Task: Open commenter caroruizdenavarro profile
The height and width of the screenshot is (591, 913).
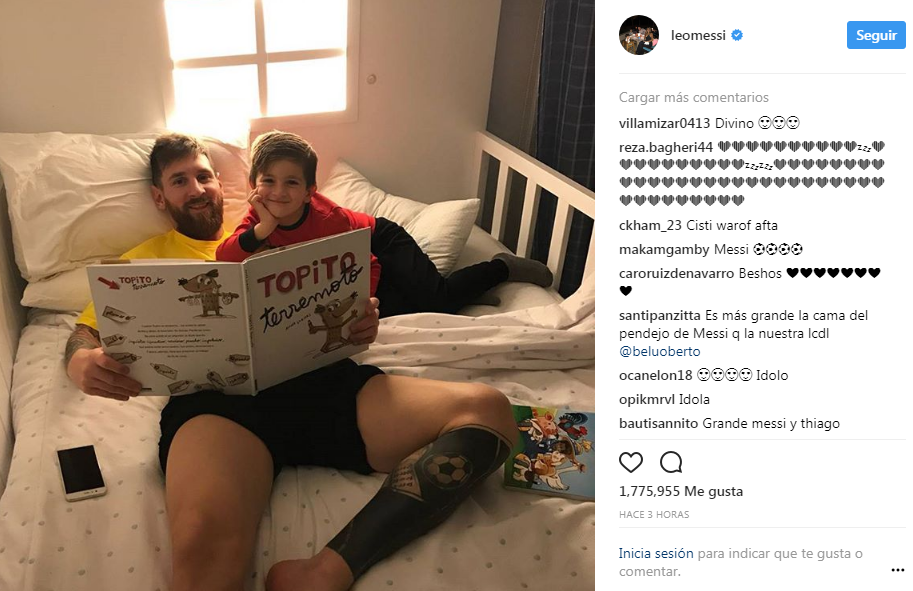Action: [x=677, y=273]
